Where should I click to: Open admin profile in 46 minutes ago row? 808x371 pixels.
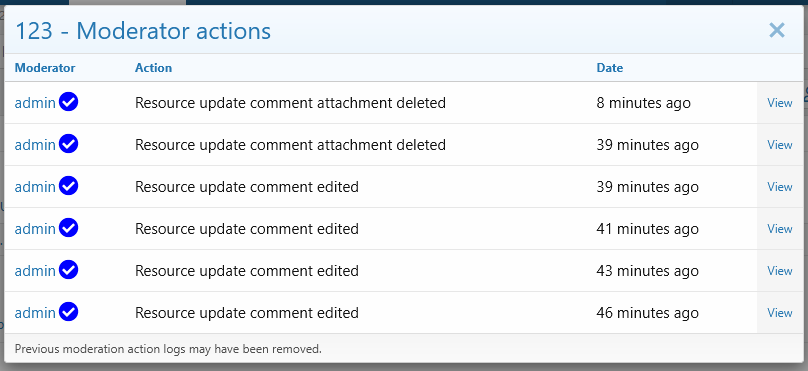pos(35,313)
